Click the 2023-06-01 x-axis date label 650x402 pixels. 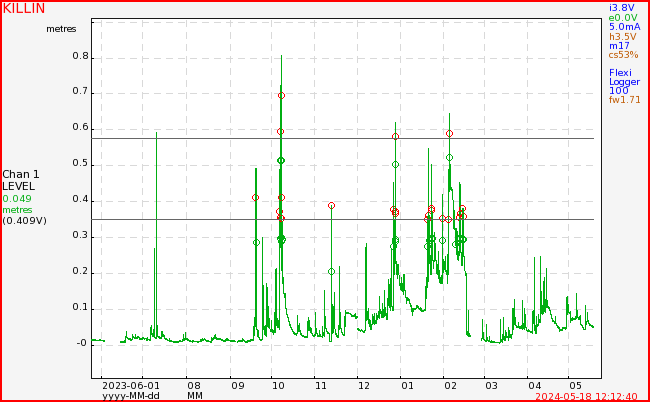[x=131, y=386]
